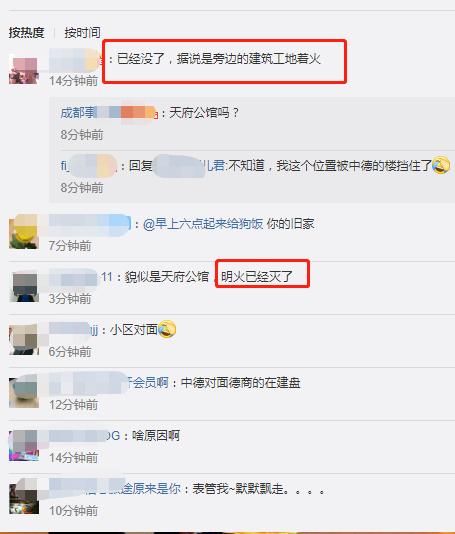This screenshot has height=534, width=455.
Task: Open avatar of the 建筑工地着火 commenter
Action: click(x=23, y=68)
